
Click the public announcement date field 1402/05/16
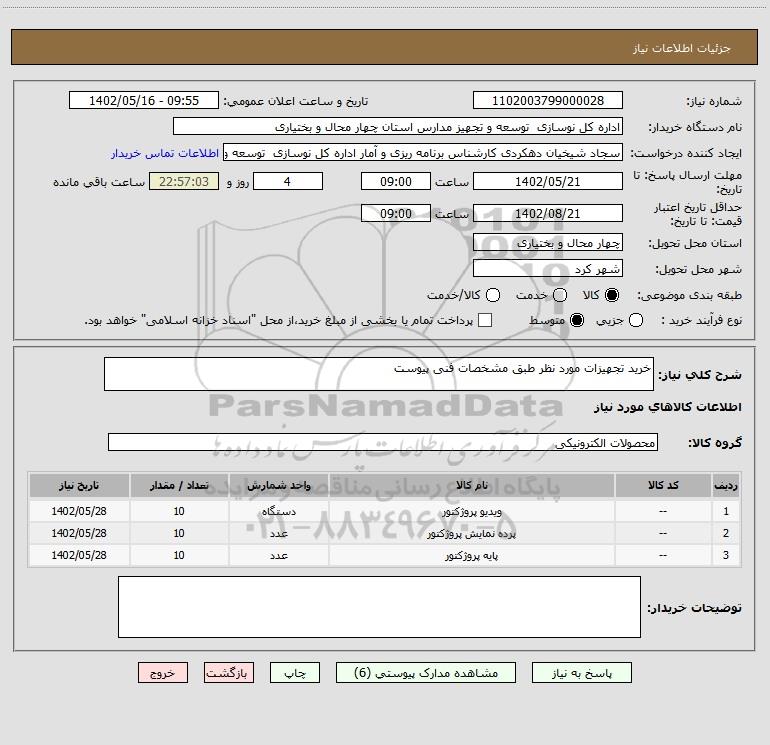coord(144,101)
